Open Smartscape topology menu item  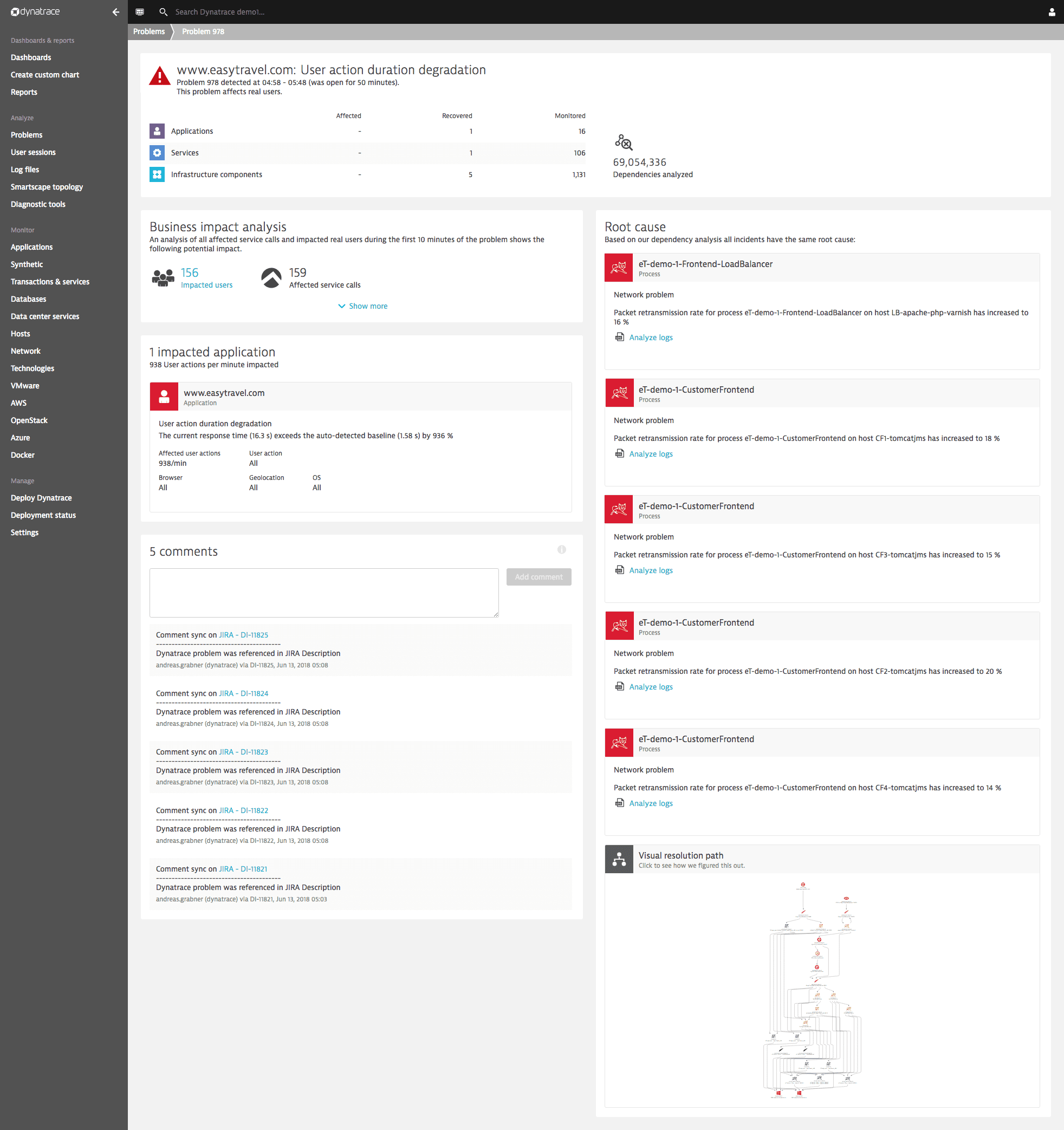point(47,187)
